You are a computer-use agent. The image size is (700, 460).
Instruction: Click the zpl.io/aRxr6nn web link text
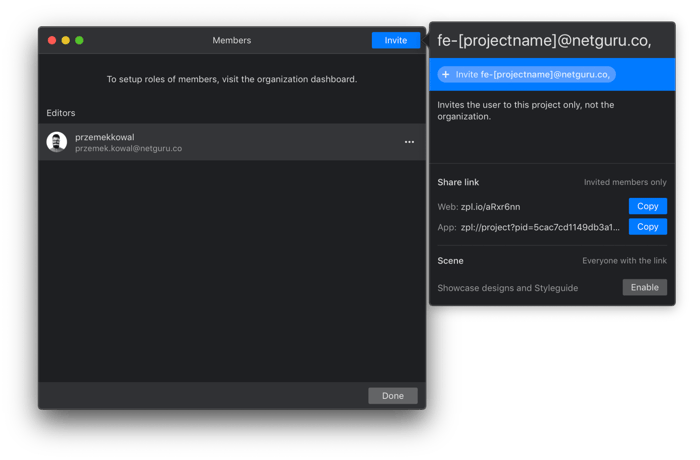(x=490, y=207)
